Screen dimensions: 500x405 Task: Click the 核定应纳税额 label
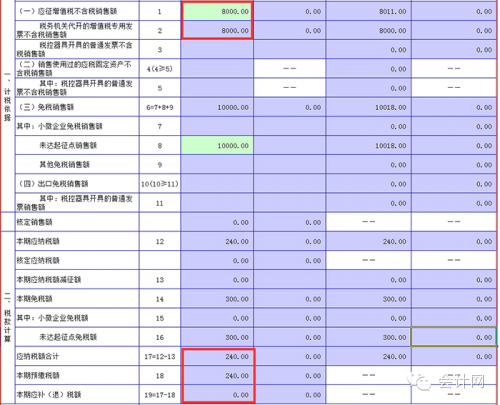click(38, 260)
